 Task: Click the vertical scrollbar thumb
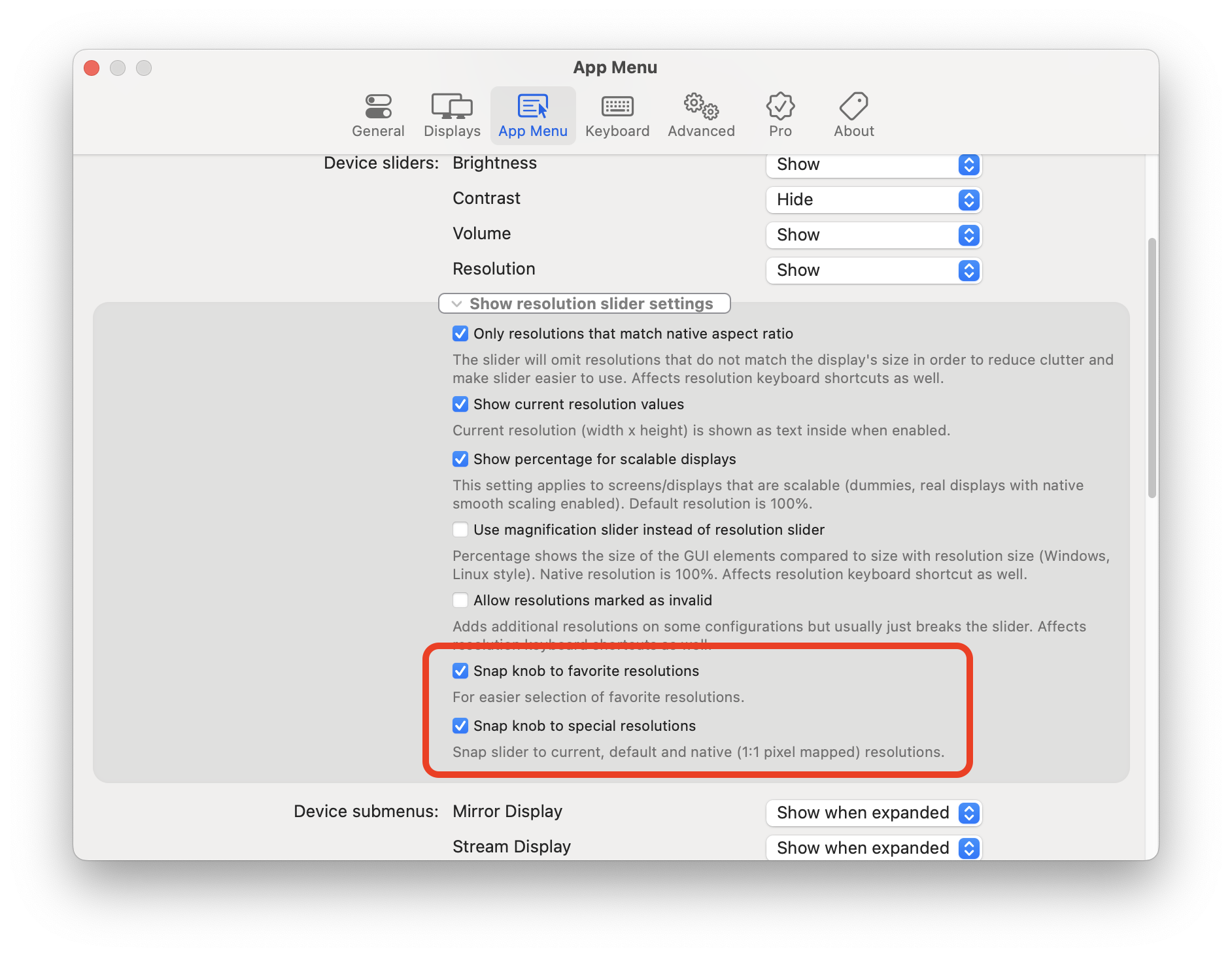(x=1152, y=368)
